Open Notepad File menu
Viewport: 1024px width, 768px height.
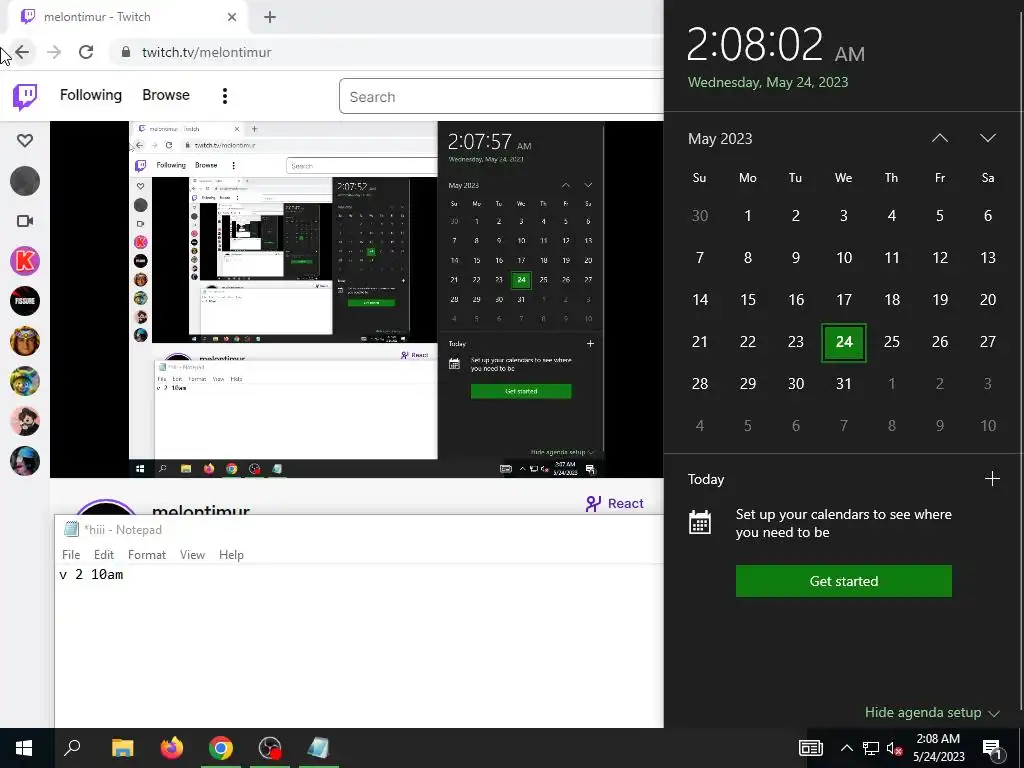pyautogui.click(x=71, y=554)
